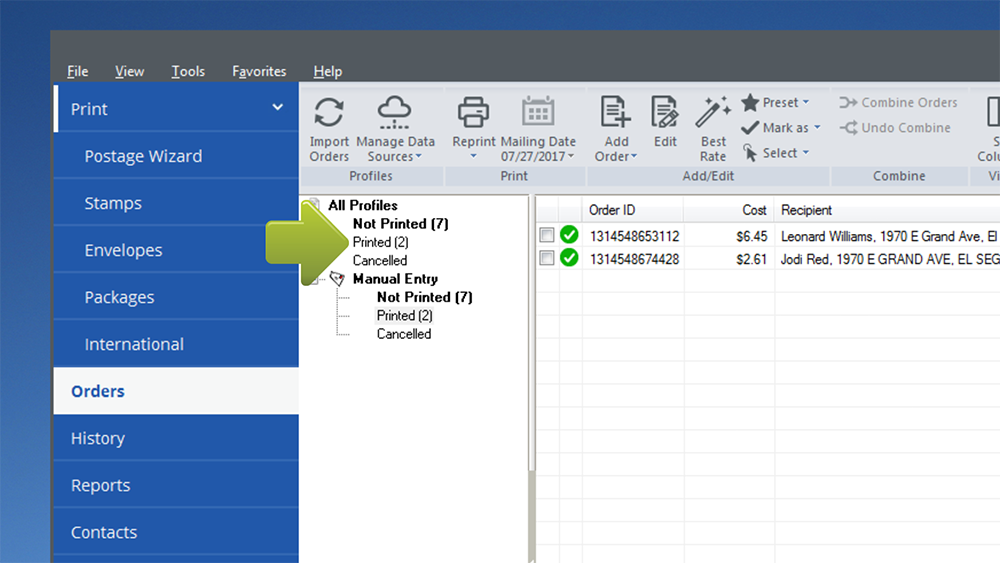
Task: Select the Best Rate wand icon
Action: pos(713,112)
